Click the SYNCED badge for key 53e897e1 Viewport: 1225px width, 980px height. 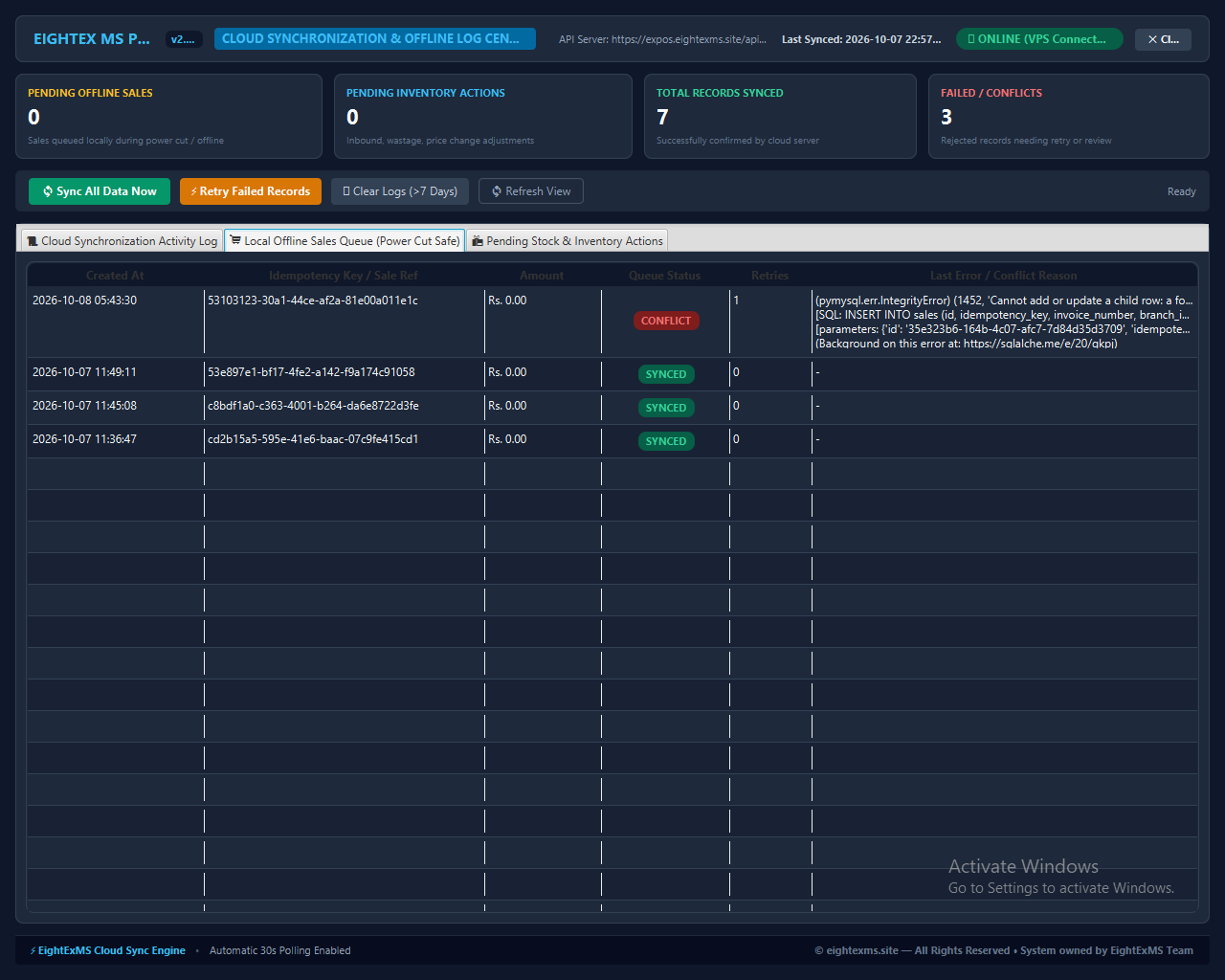click(666, 374)
